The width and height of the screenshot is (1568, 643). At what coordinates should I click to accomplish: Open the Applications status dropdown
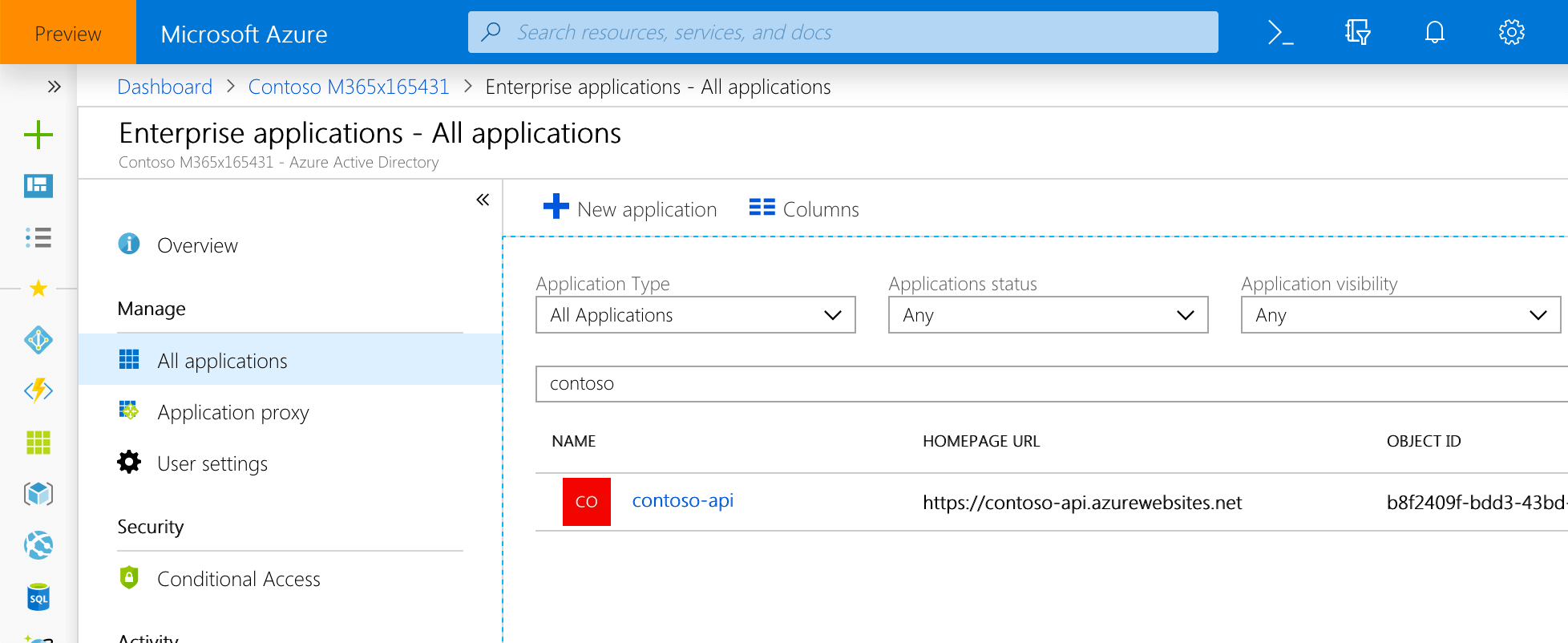coord(1048,315)
